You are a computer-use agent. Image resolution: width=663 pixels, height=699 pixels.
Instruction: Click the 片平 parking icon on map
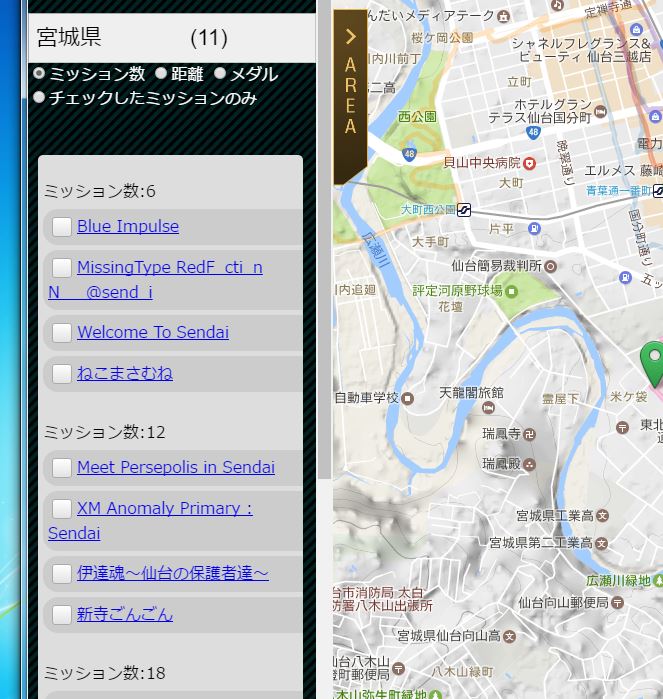click(534, 229)
